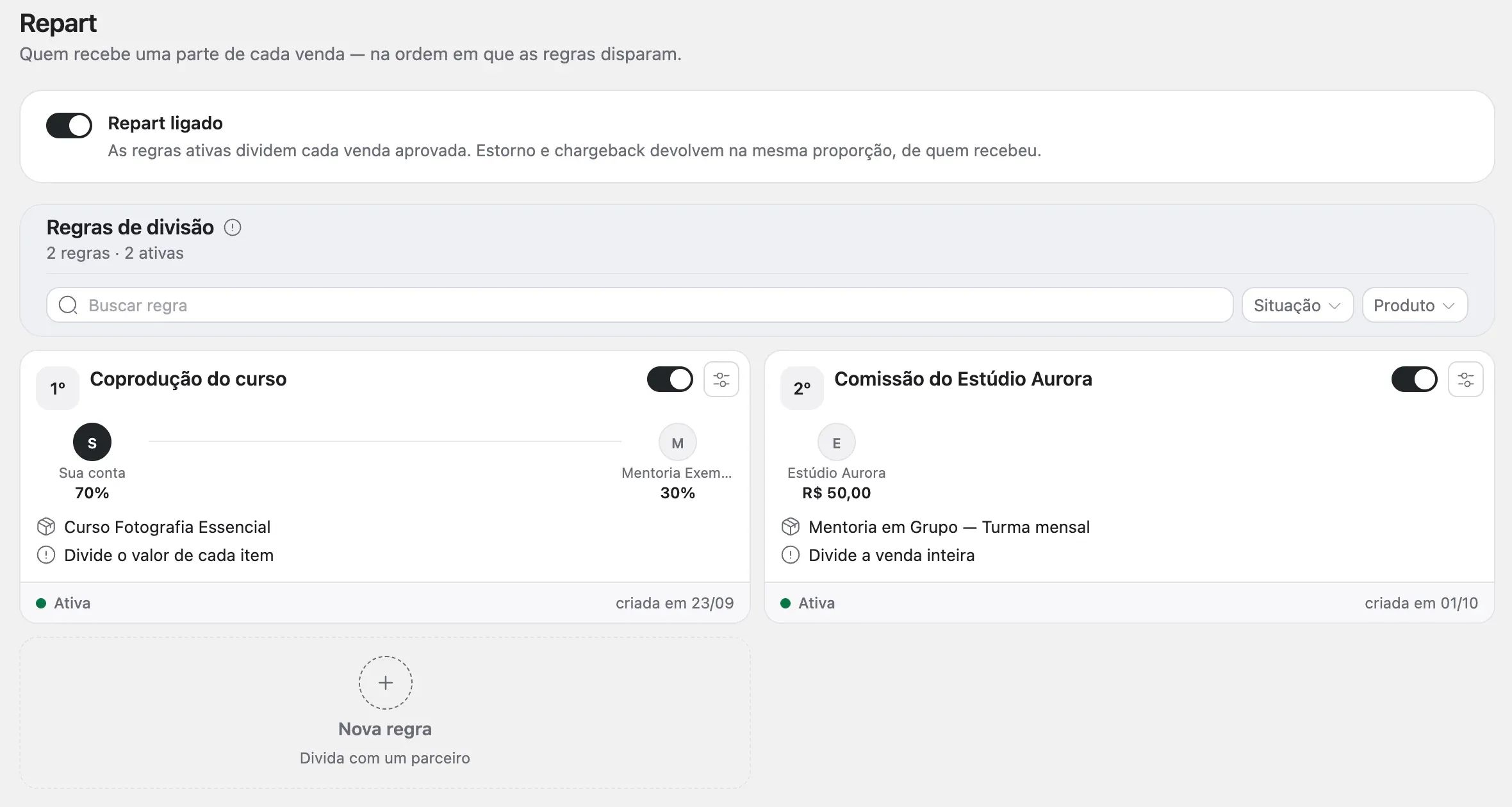This screenshot has width=1512, height=807.
Task: Open settings icon for Coprodução do curso rule
Action: 721,379
